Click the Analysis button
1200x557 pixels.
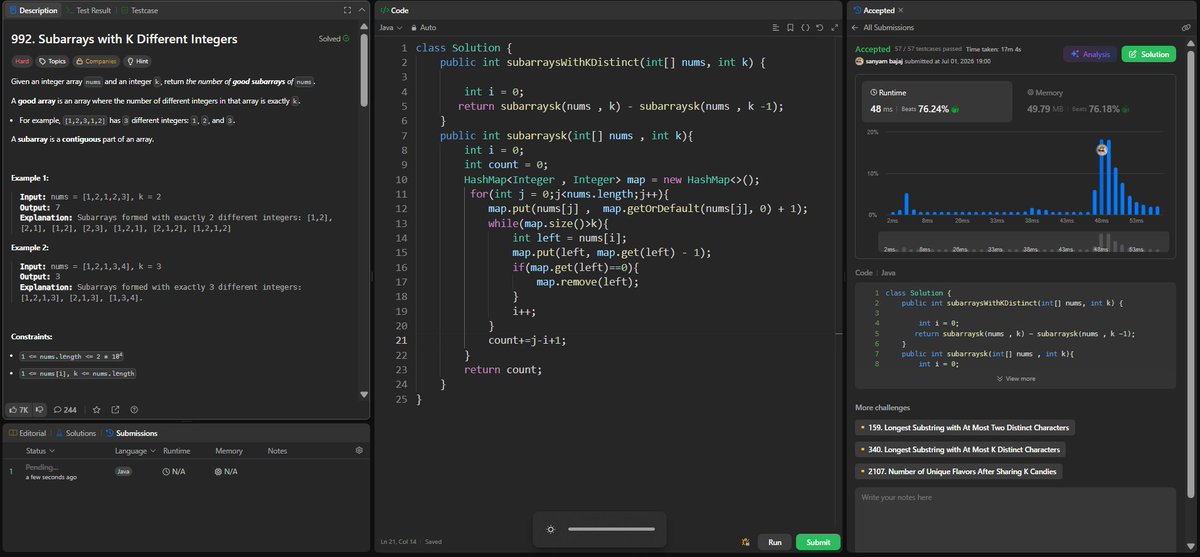(1090, 54)
